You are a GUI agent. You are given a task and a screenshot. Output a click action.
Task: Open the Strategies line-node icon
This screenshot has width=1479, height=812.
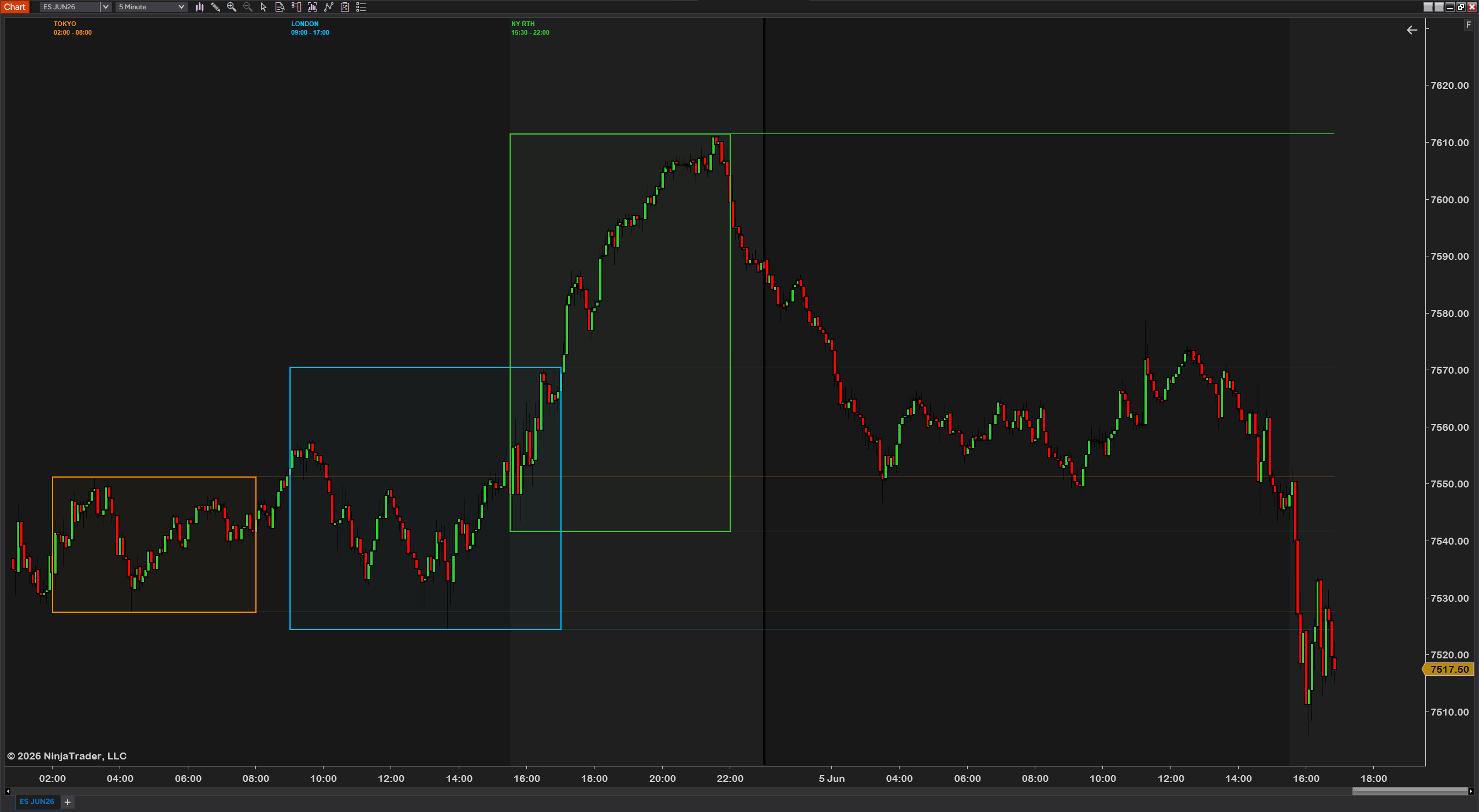[x=329, y=7]
